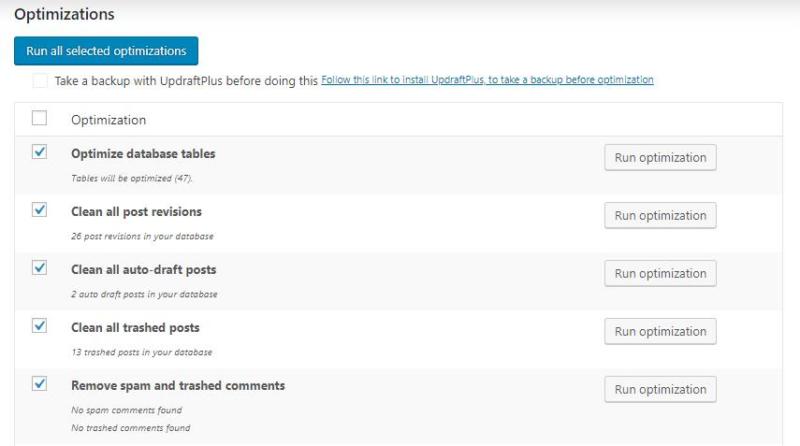Click Clean all post revisions label
Screen dimensions: 800x446
(136, 212)
